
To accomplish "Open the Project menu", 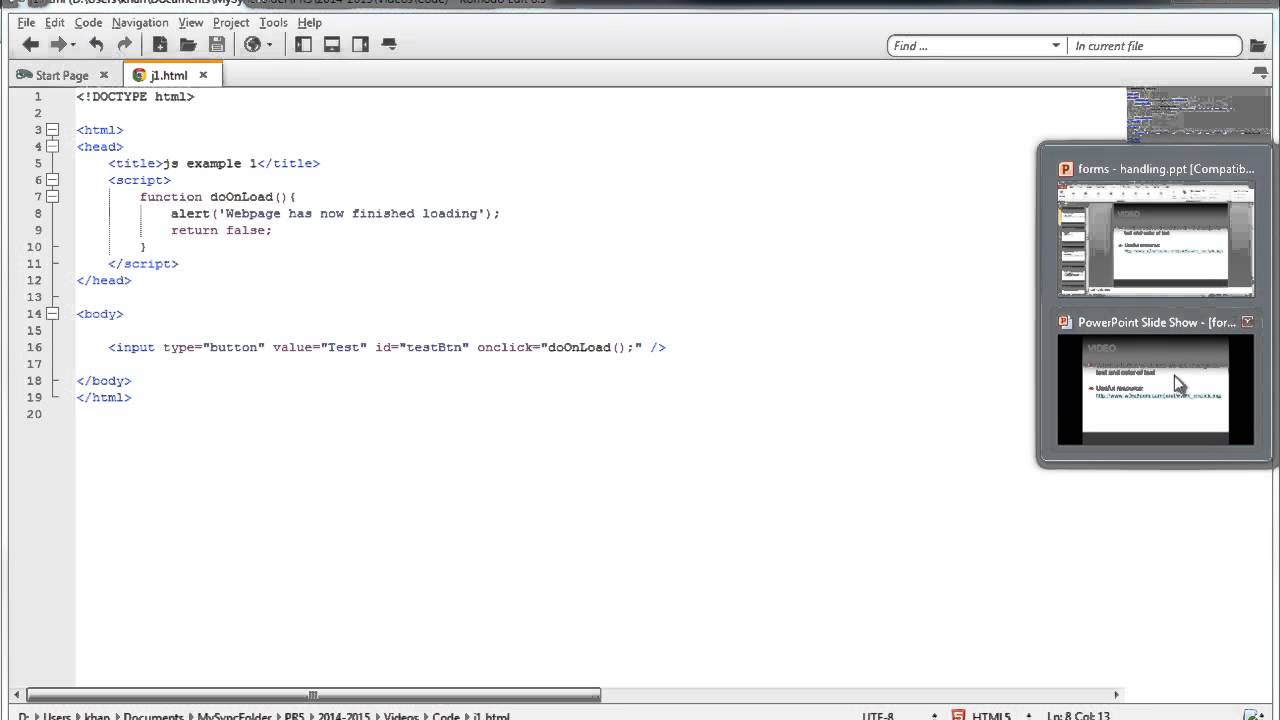I will 231,22.
